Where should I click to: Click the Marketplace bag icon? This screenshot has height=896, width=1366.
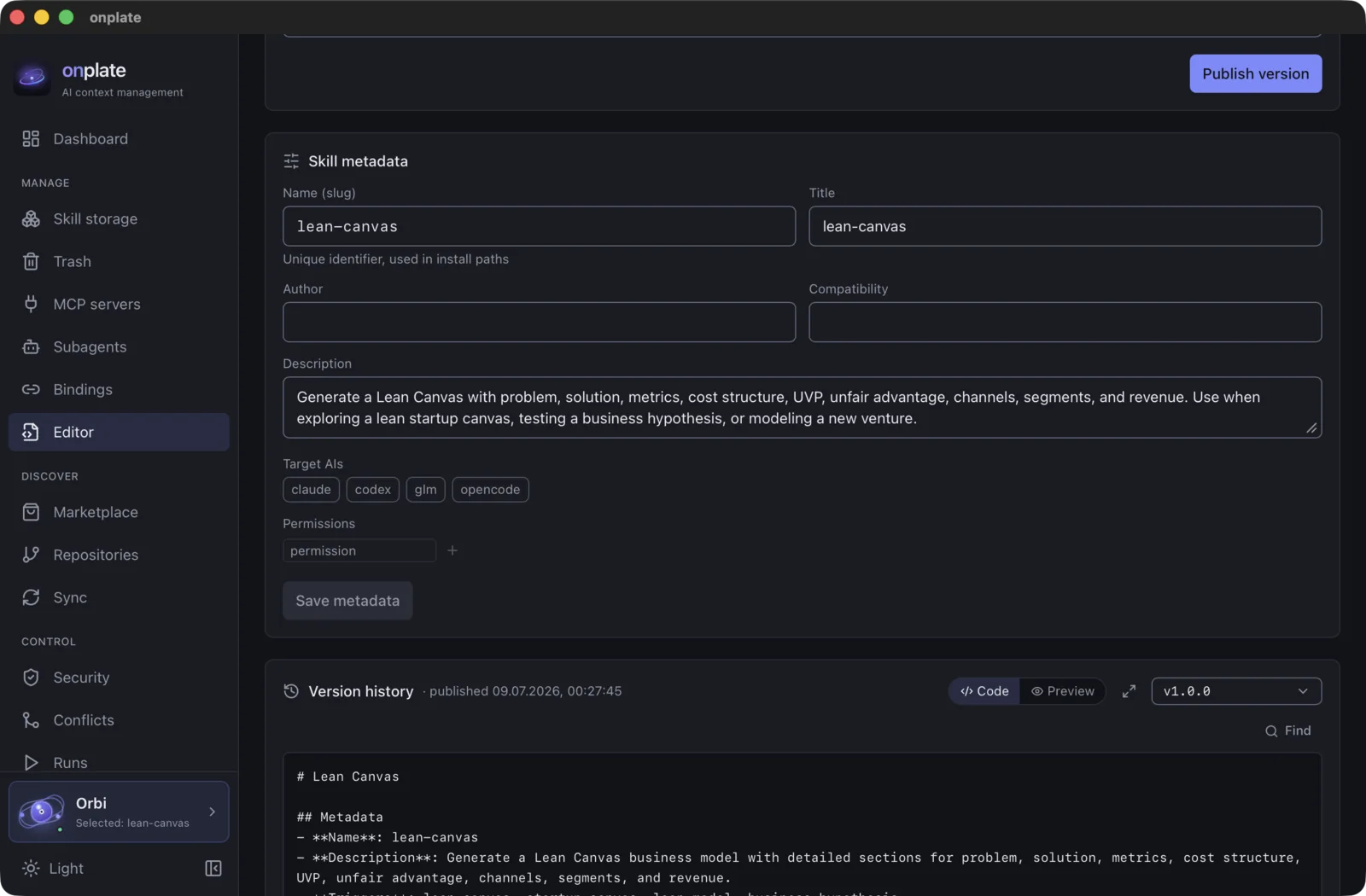pyautogui.click(x=31, y=512)
